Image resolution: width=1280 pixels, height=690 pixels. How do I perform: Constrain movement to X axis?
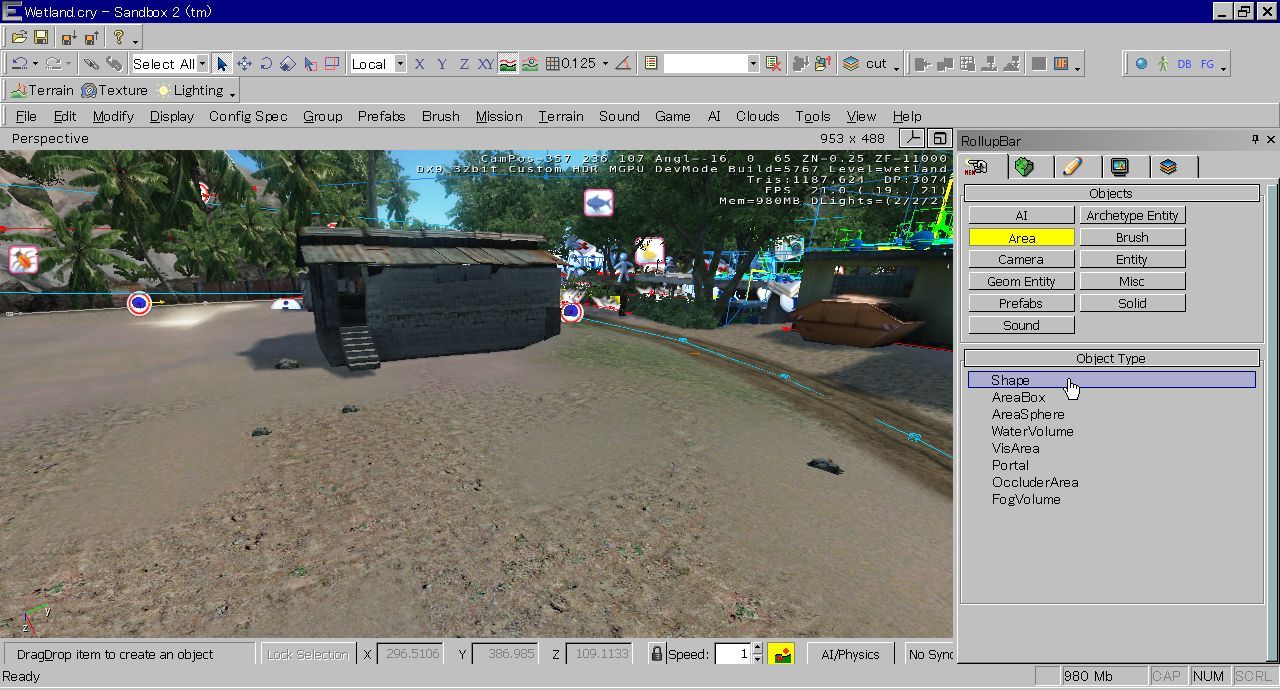tap(419, 63)
